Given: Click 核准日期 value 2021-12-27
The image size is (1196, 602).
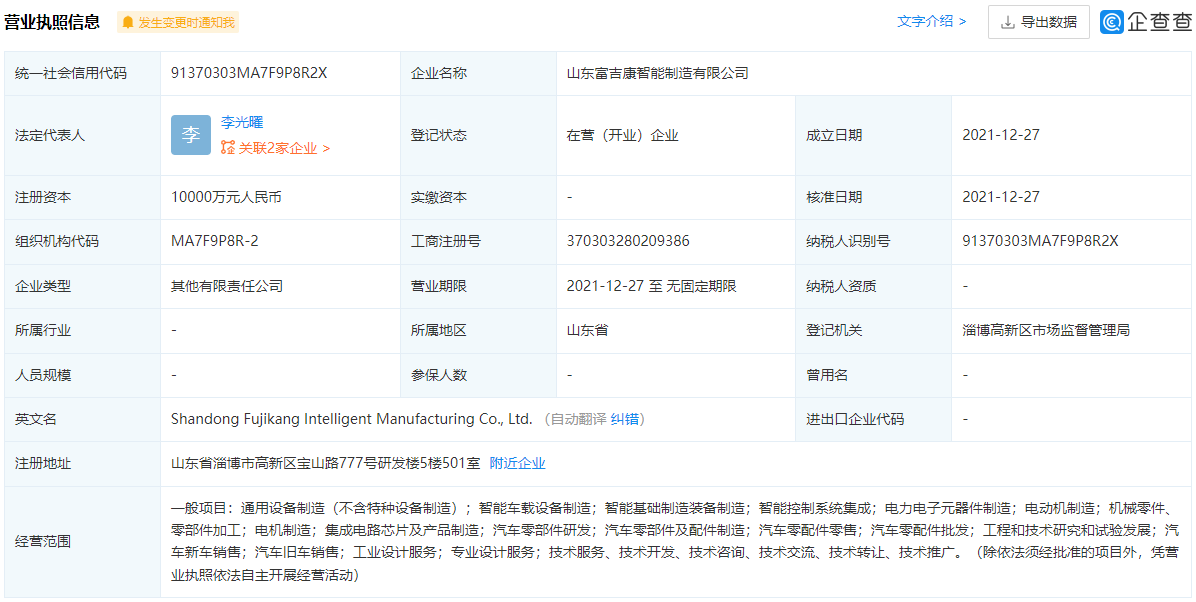Looking at the screenshot, I should coord(1001,198).
